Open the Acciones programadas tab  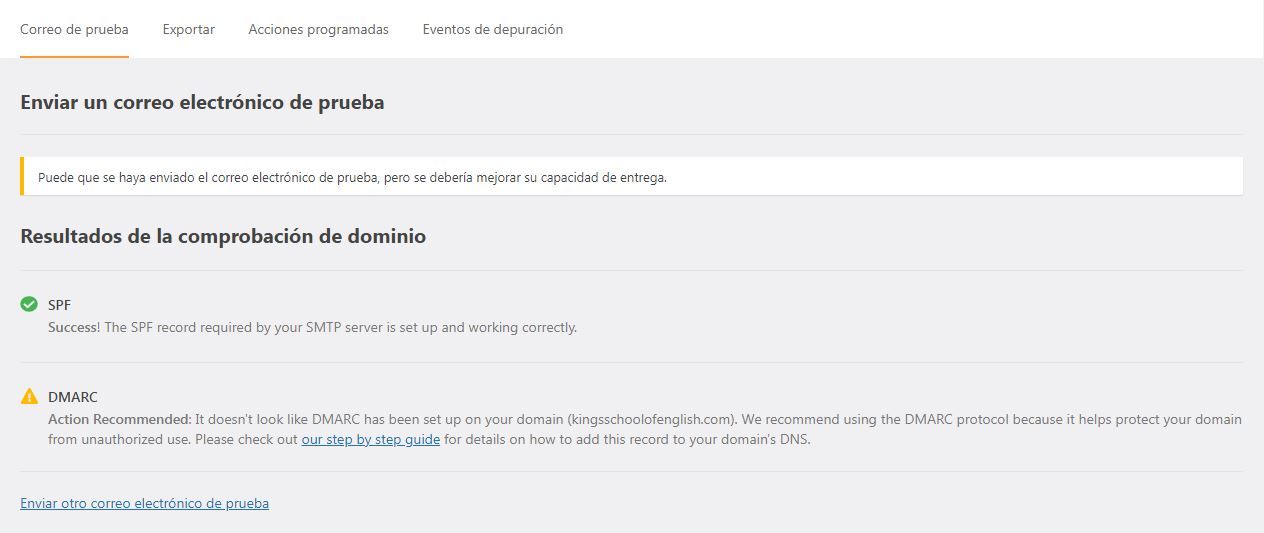[318, 29]
